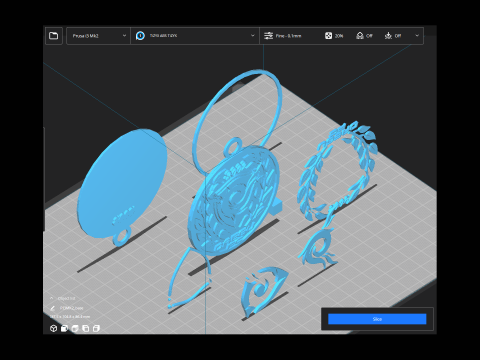
Task: Expand print settings panel with chevron
Action: pos(417,36)
